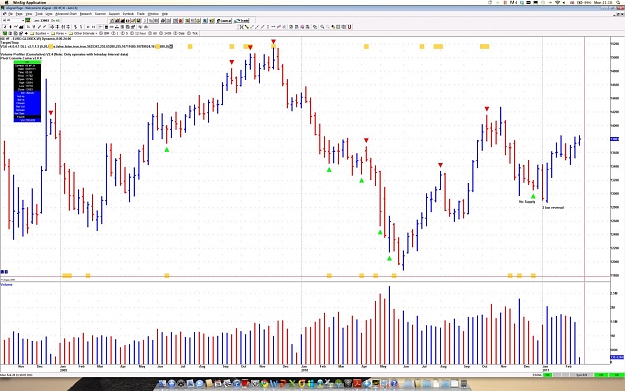This screenshot has height=391, width=625.
Task: Open the Help menu
Action: click(x=165, y=14)
